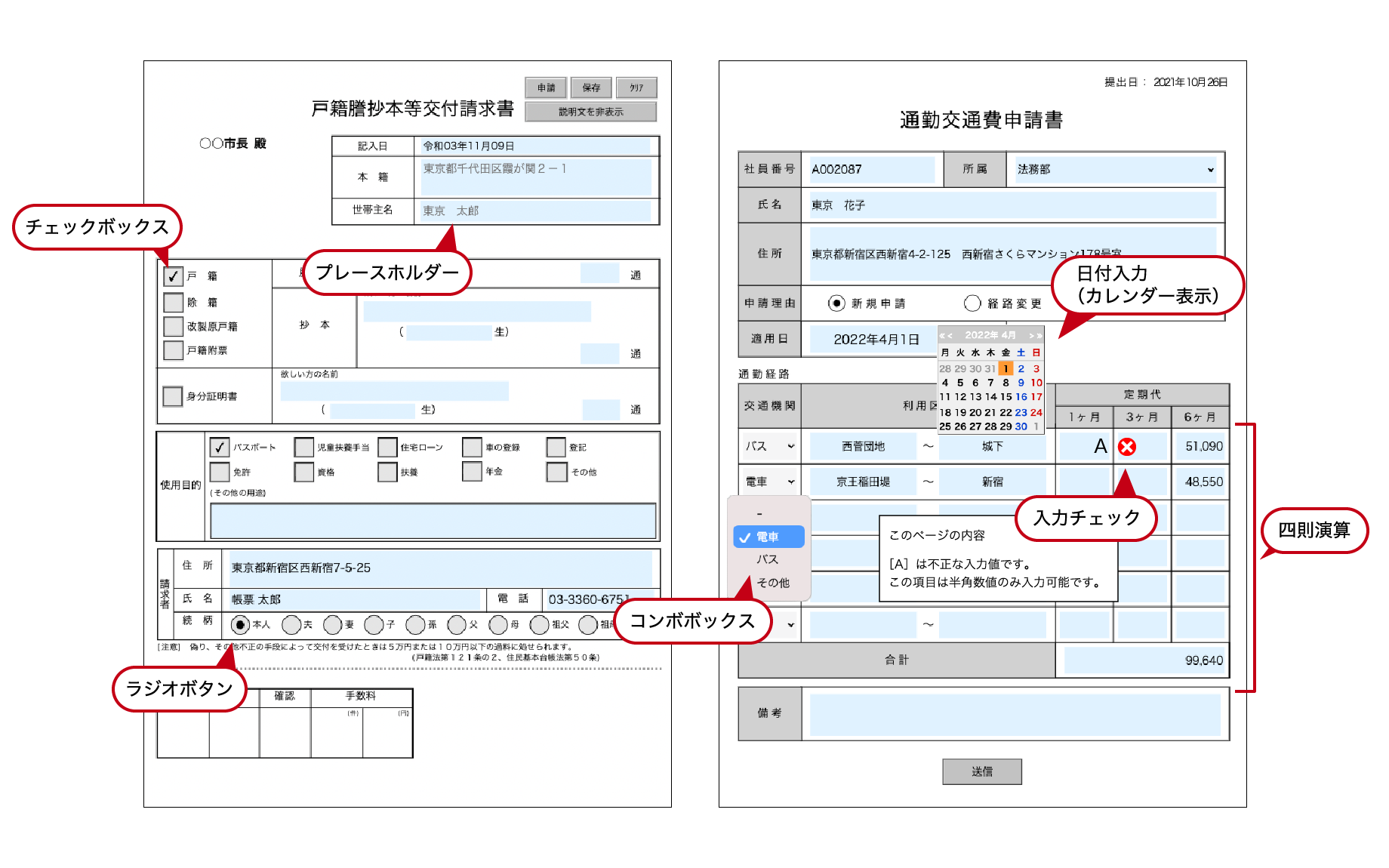Check the 児童扶養手当 checkbox

[303, 447]
